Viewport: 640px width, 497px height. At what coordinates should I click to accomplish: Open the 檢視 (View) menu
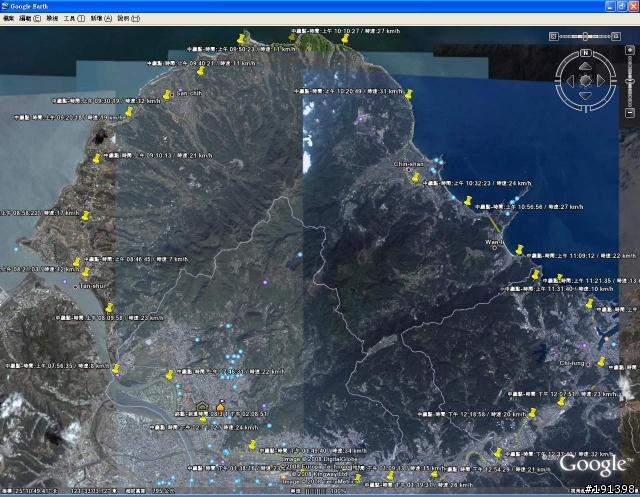click(x=52, y=18)
